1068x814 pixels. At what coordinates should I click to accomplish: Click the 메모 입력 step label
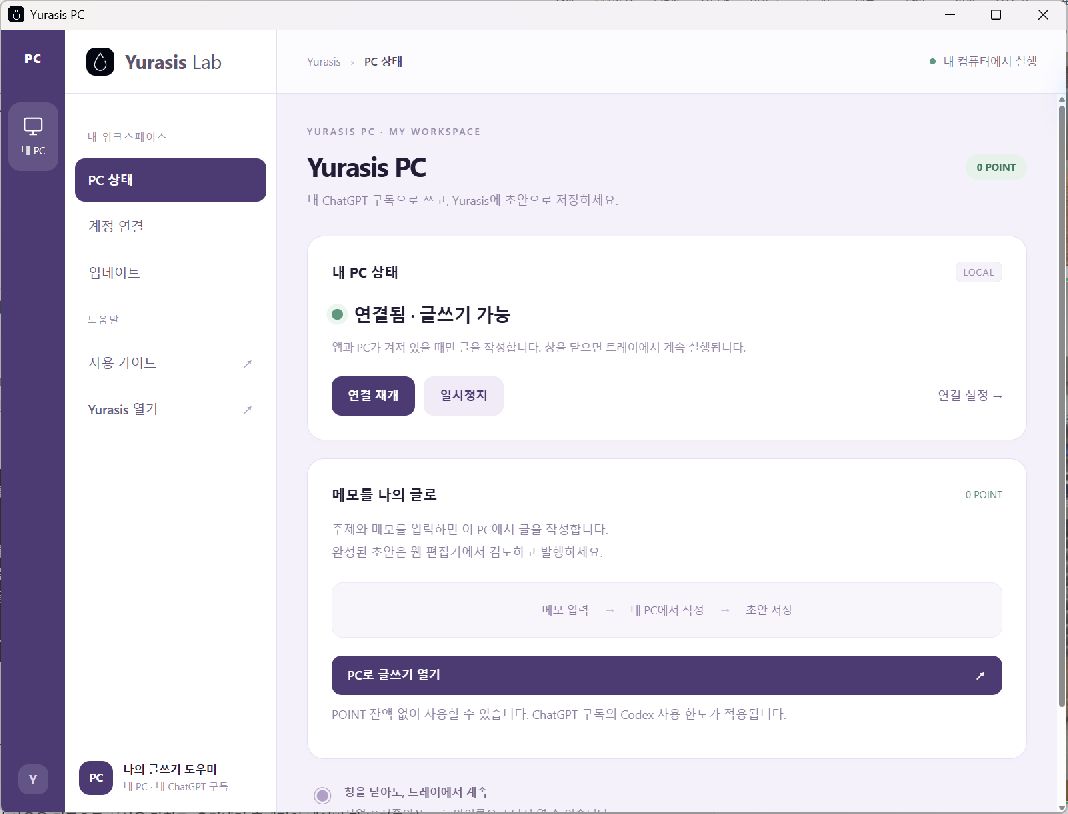[565, 610]
